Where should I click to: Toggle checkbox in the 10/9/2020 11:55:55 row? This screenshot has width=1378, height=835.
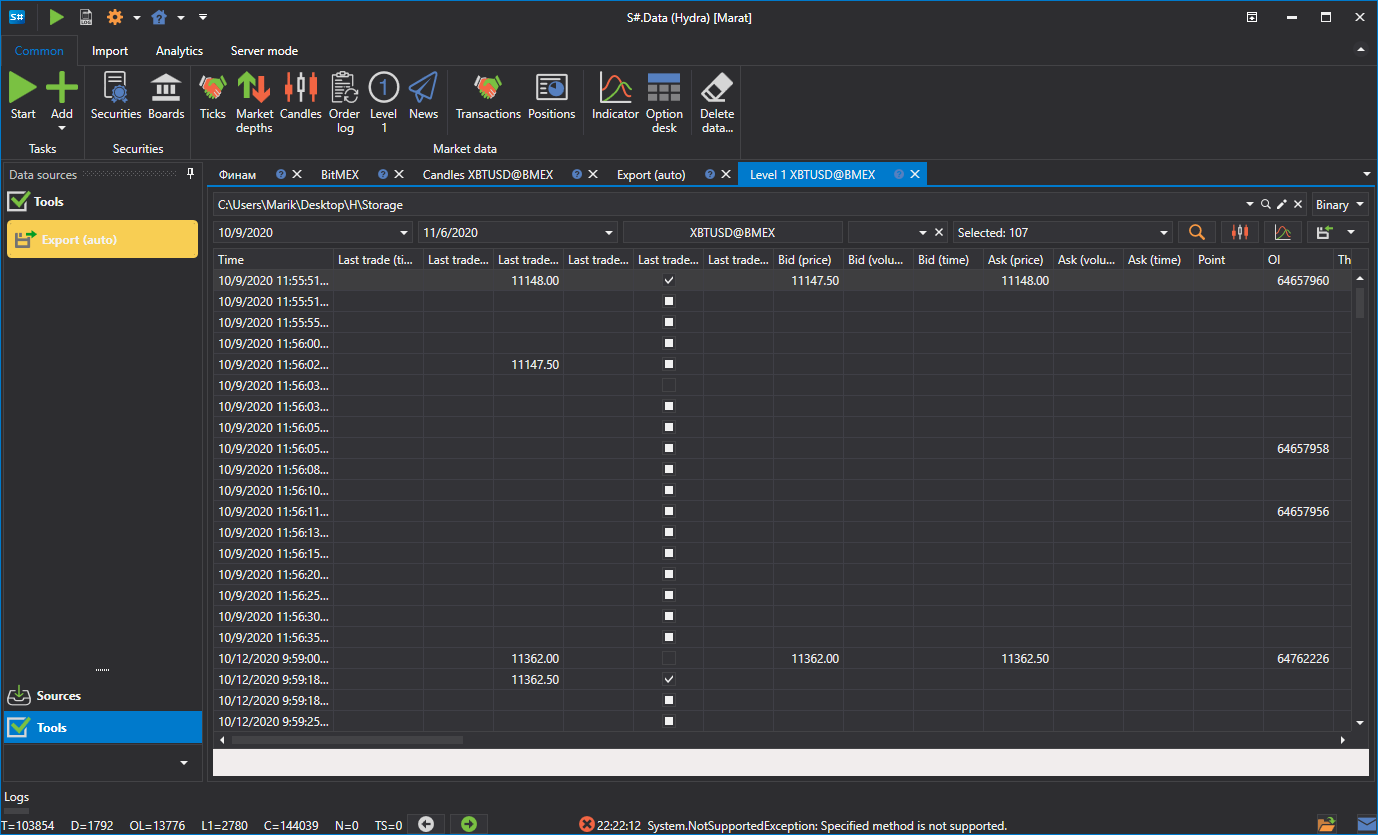click(x=669, y=322)
